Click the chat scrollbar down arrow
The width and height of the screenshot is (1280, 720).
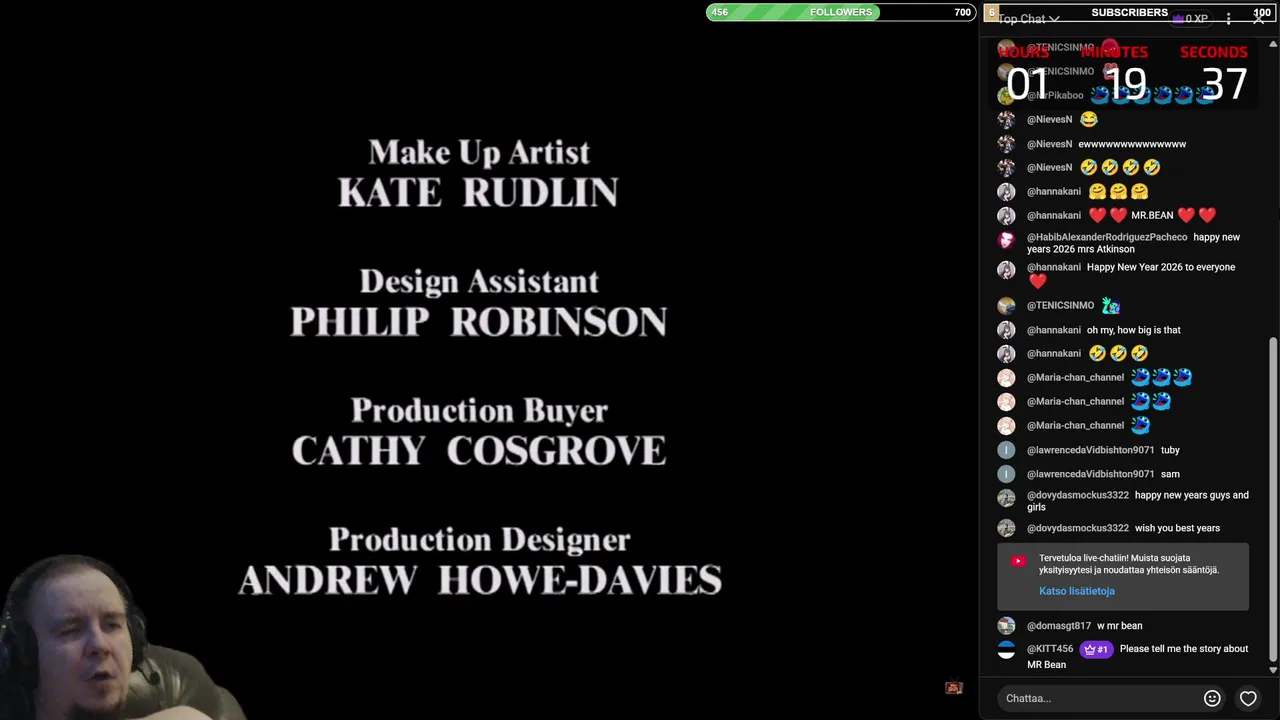[x=1273, y=670]
